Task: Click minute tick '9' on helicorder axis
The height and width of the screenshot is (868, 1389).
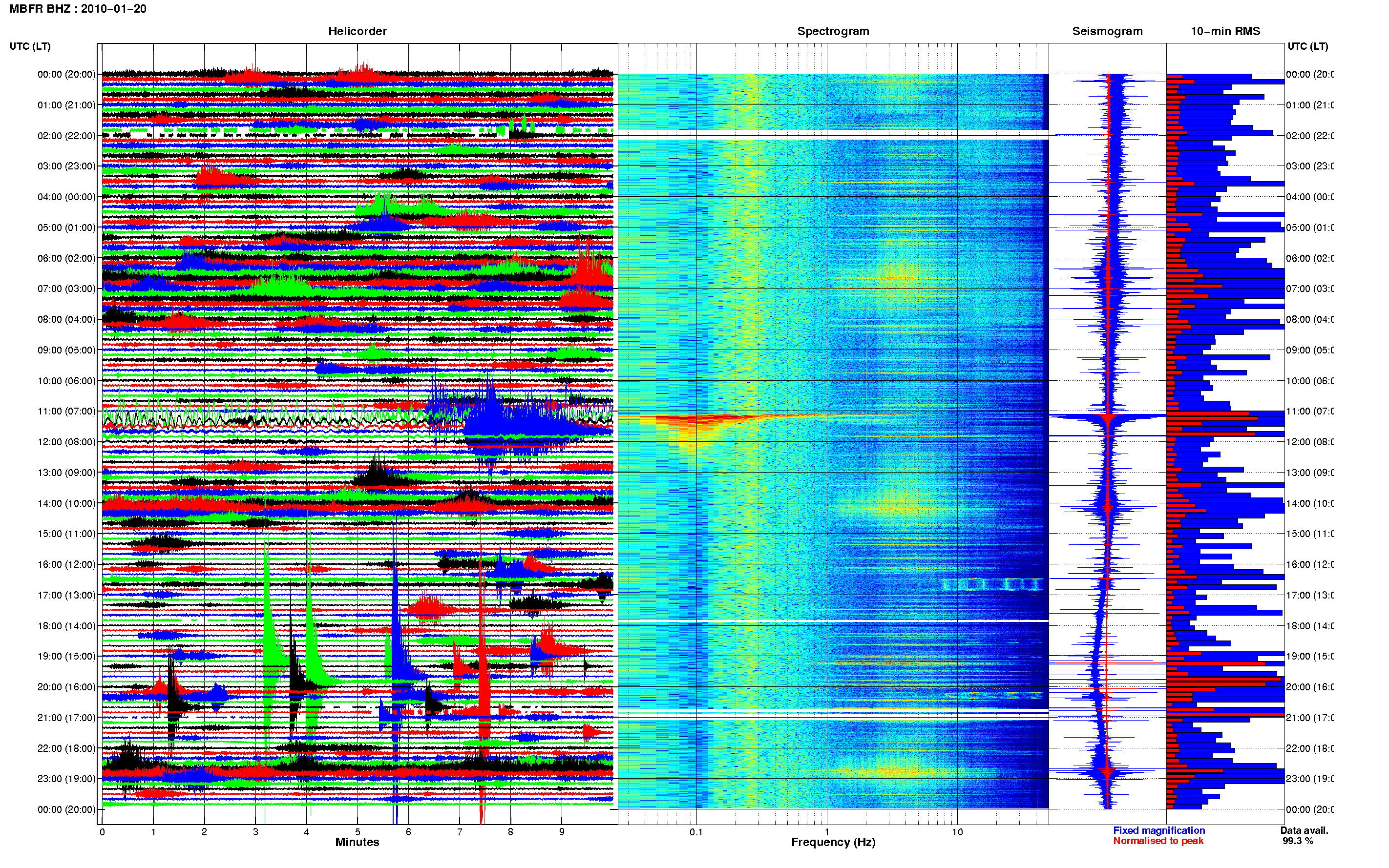Action: [562, 832]
